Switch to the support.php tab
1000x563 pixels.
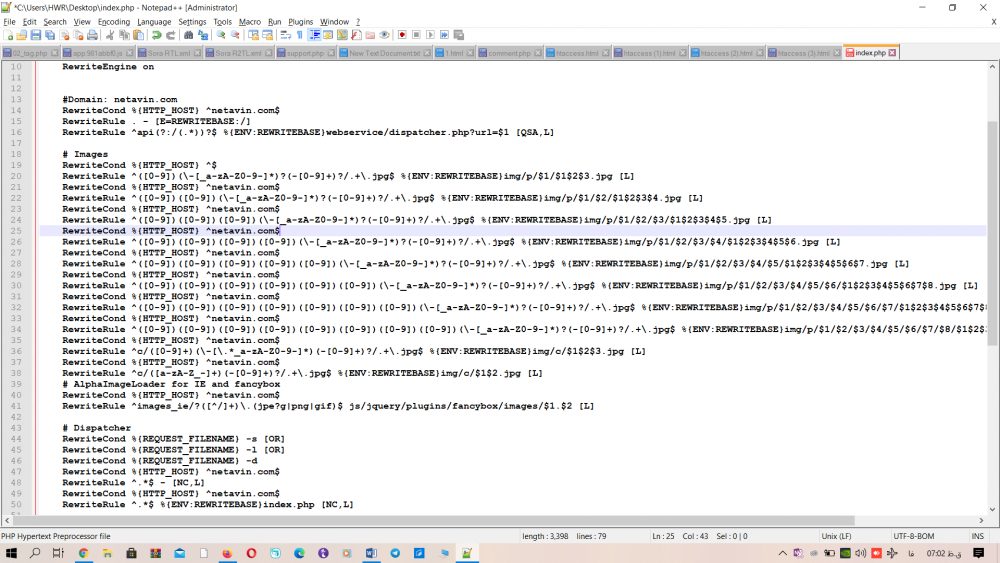click(305, 53)
